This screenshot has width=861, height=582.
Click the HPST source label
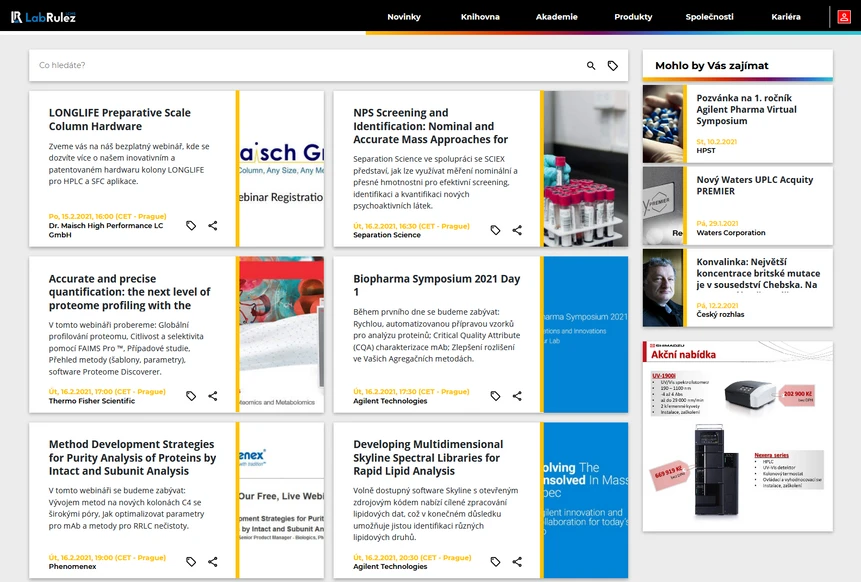[706, 150]
